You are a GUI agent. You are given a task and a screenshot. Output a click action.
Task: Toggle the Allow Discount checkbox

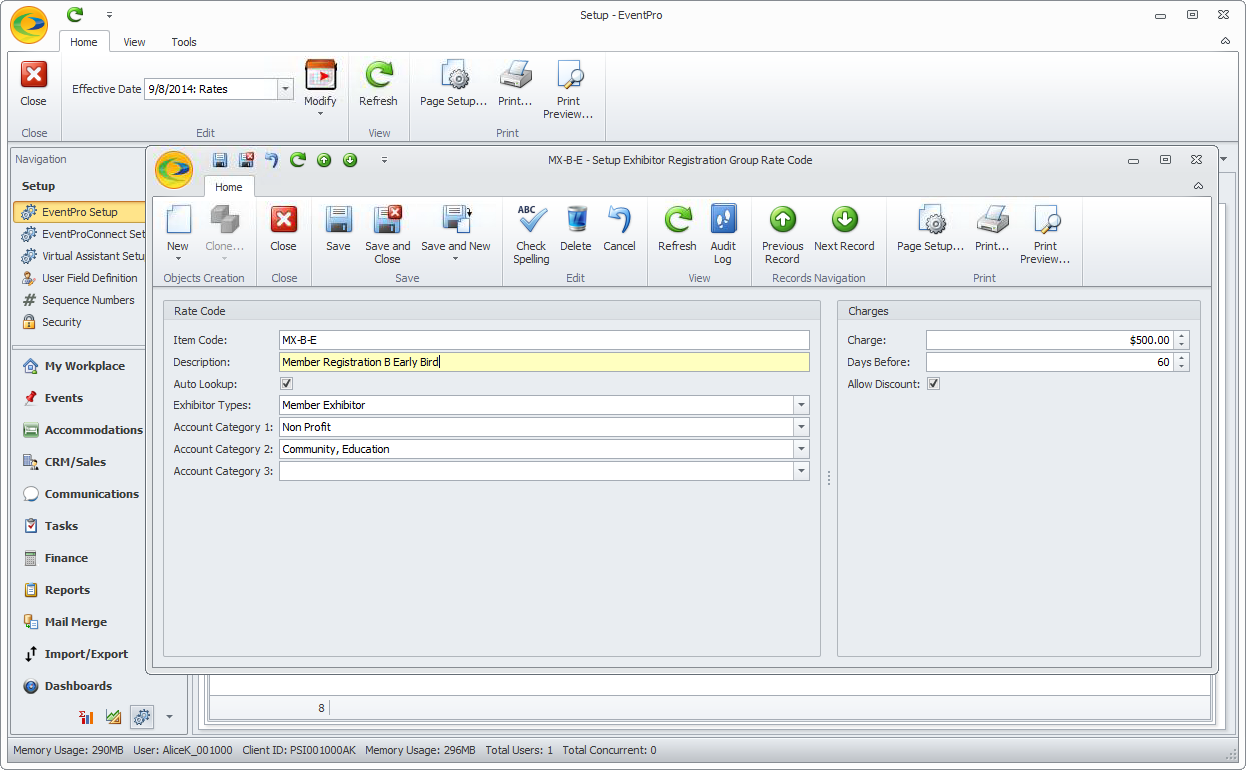(933, 384)
